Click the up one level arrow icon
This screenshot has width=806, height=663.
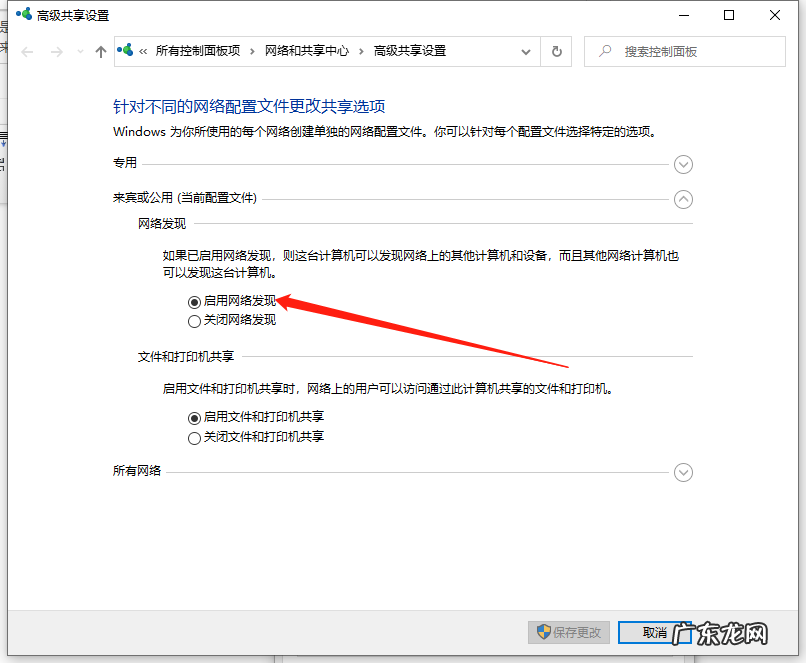(100, 52)
